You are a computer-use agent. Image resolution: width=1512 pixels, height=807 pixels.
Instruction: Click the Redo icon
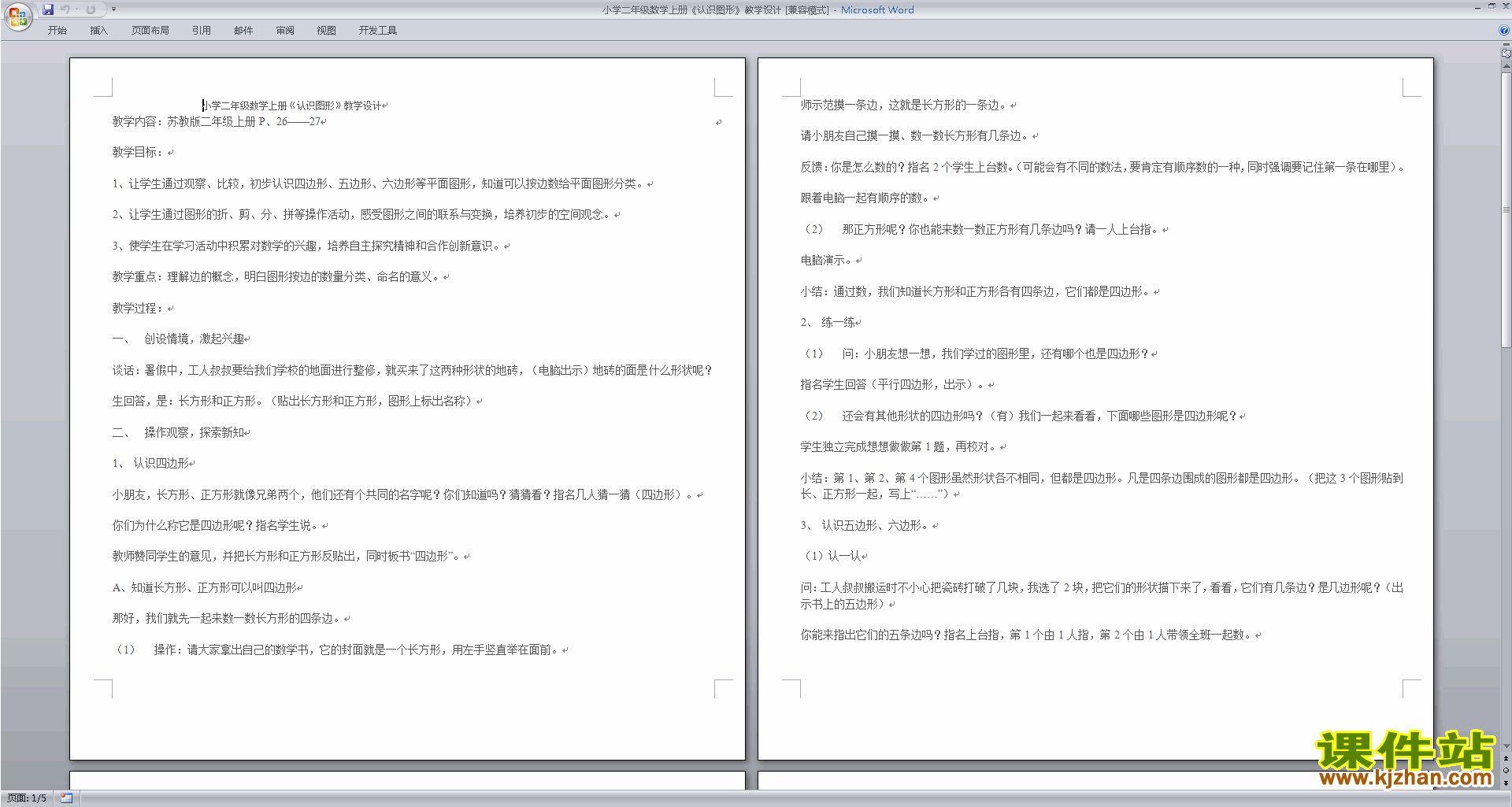pos(91,9)
